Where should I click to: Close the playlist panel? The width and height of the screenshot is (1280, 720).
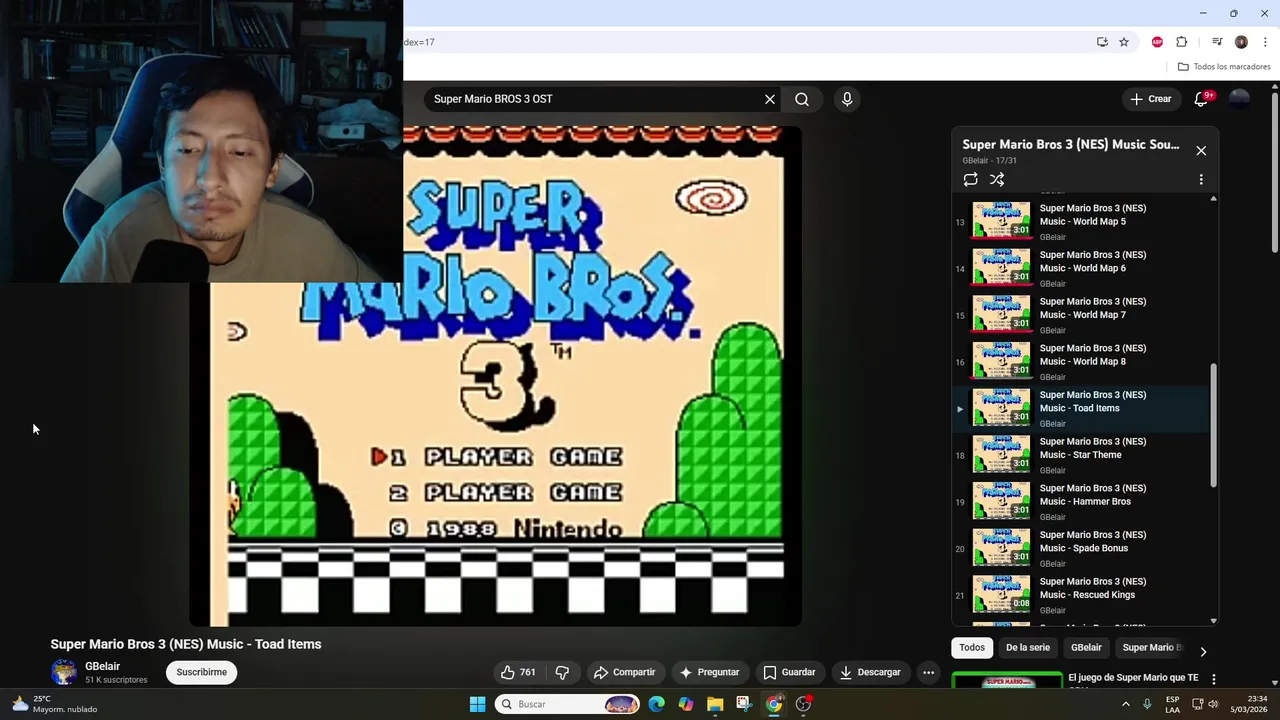pos(1201,150)
